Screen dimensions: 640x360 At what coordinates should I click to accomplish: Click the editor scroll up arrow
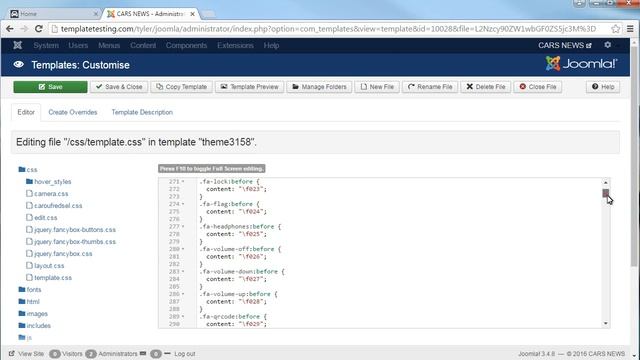pyautogui.click(x=606, y=182)
